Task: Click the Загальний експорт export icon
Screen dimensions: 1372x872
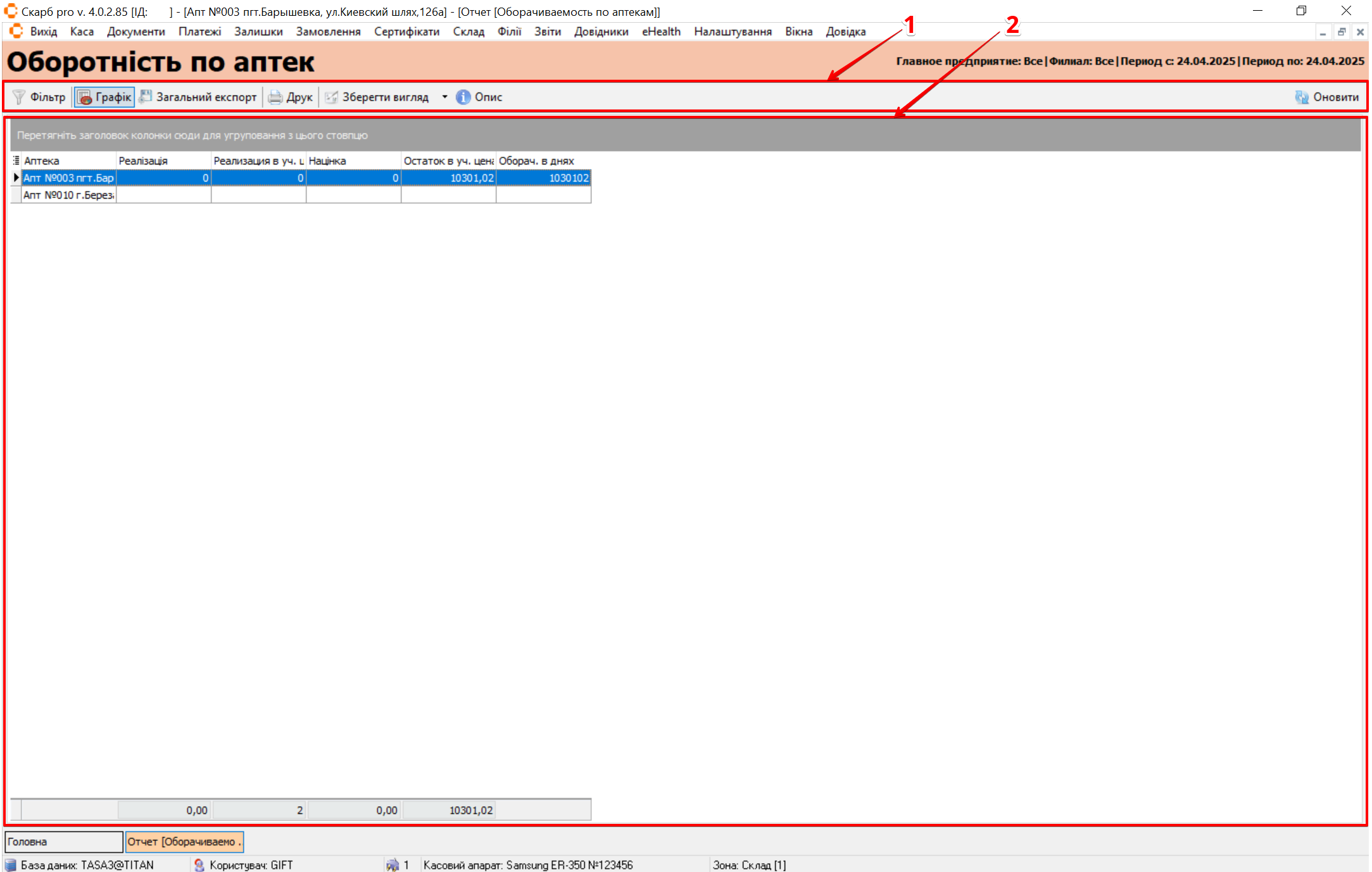Action: pos(146,97)
